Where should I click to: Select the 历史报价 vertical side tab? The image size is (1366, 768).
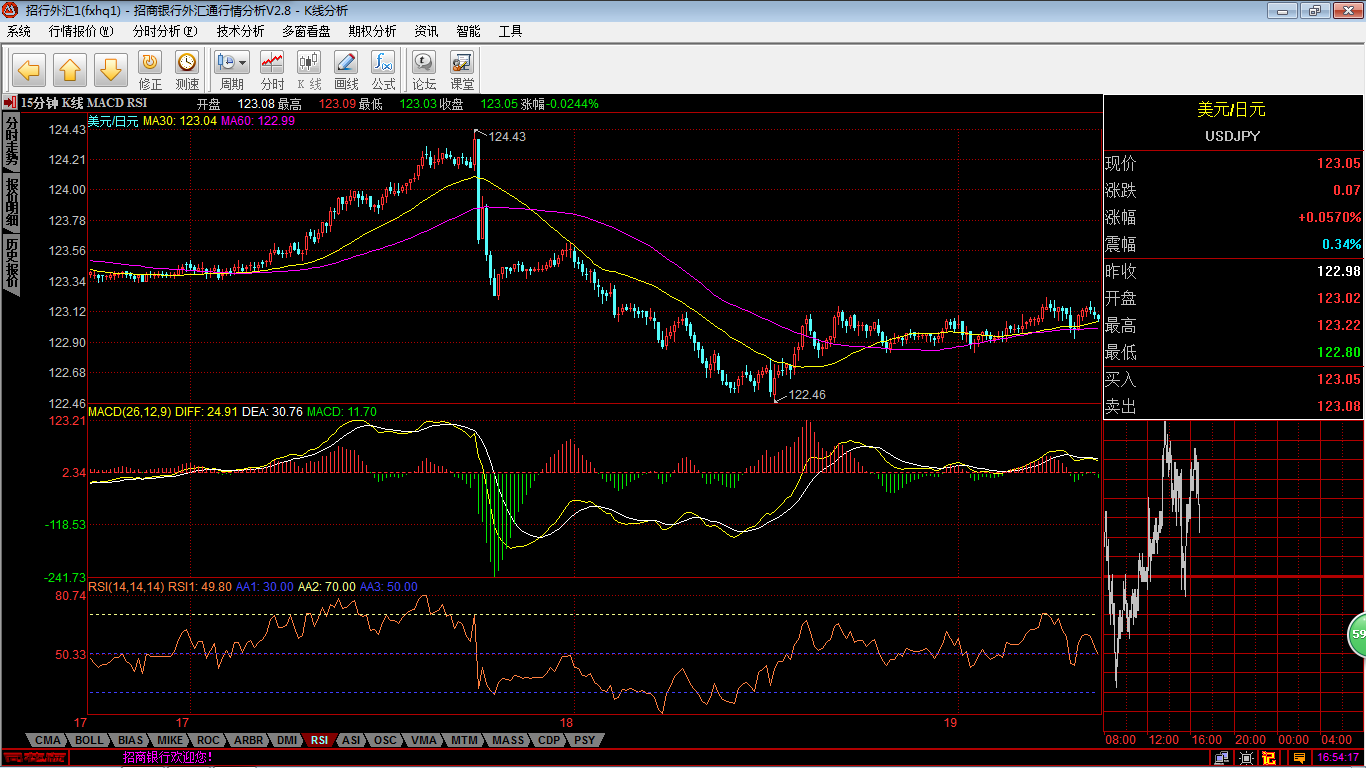pyautogui.click(x=11, y=263)
